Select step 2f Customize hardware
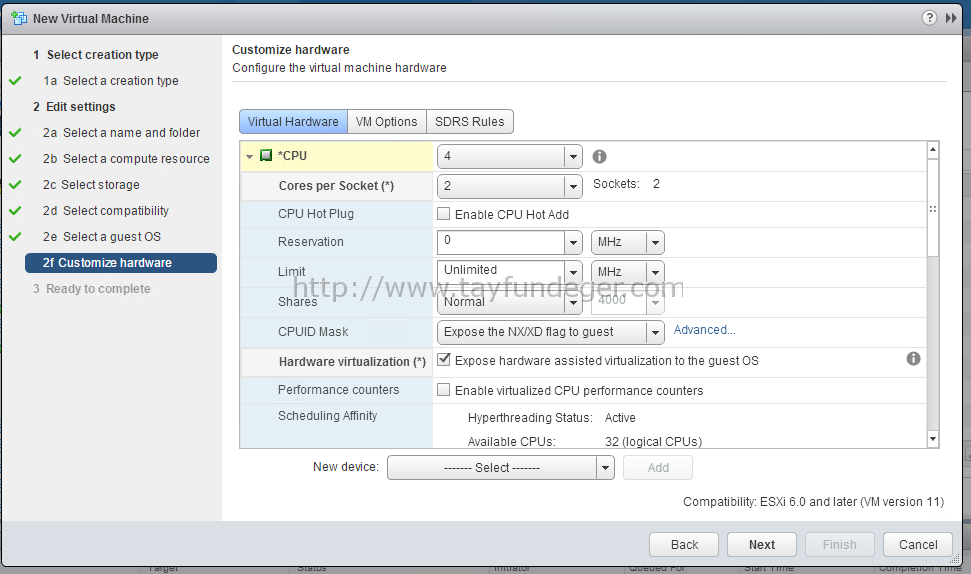Image resolution: width=971 pixels, height=574 pixels. click(121, 263)
